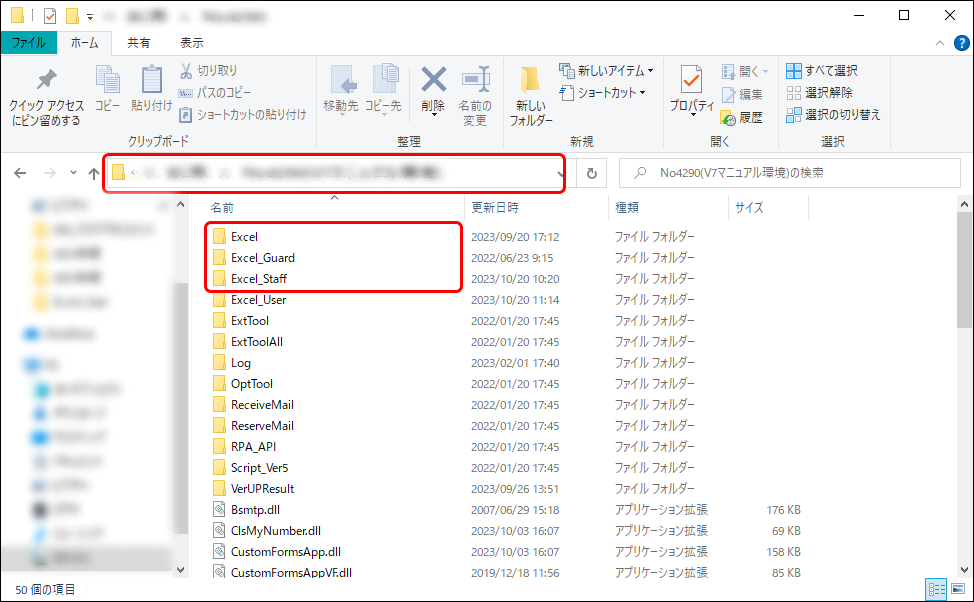Screen dimensions: 974x602
Task: Click Select all (すべて選択)
Action: 822,71
